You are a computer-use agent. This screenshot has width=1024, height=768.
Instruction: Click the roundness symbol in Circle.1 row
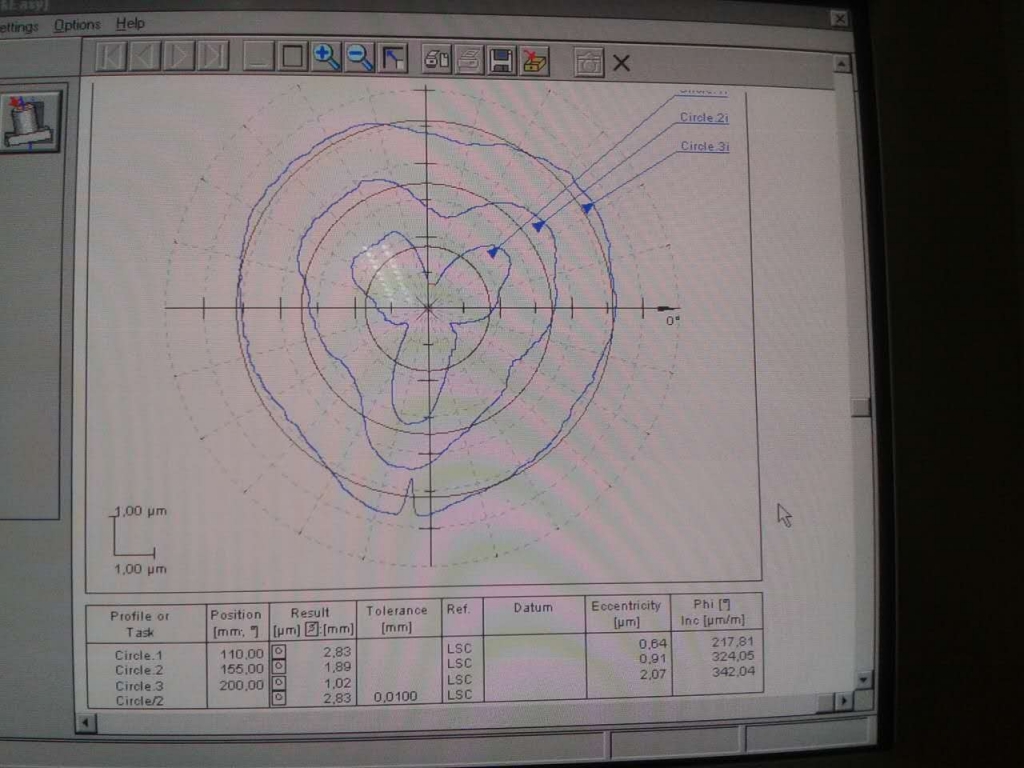coord(279,653)
